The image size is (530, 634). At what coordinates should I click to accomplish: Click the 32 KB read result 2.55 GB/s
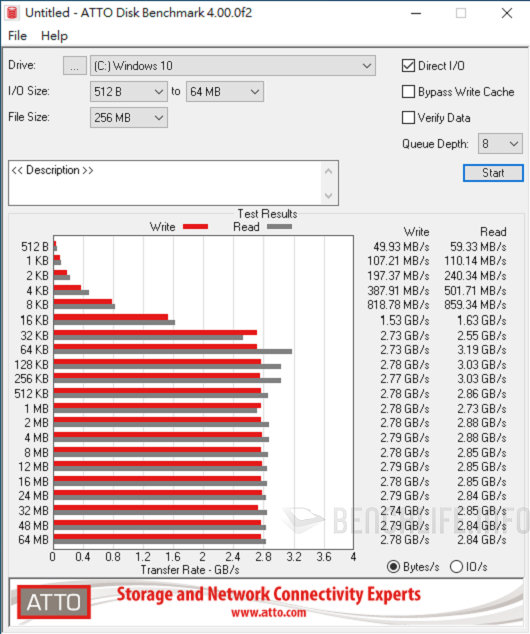(482, 336)
